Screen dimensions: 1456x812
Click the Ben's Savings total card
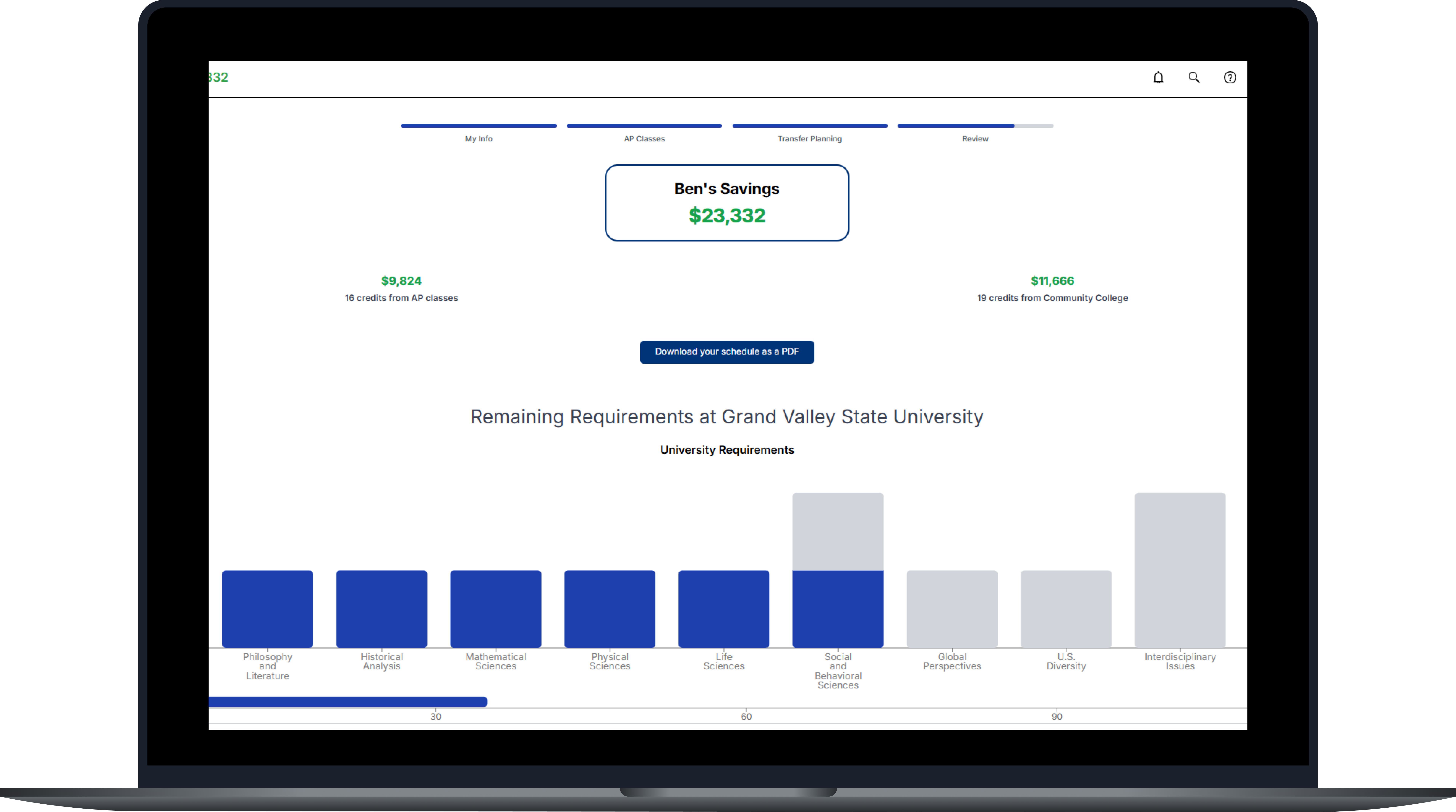pos(727,203)
